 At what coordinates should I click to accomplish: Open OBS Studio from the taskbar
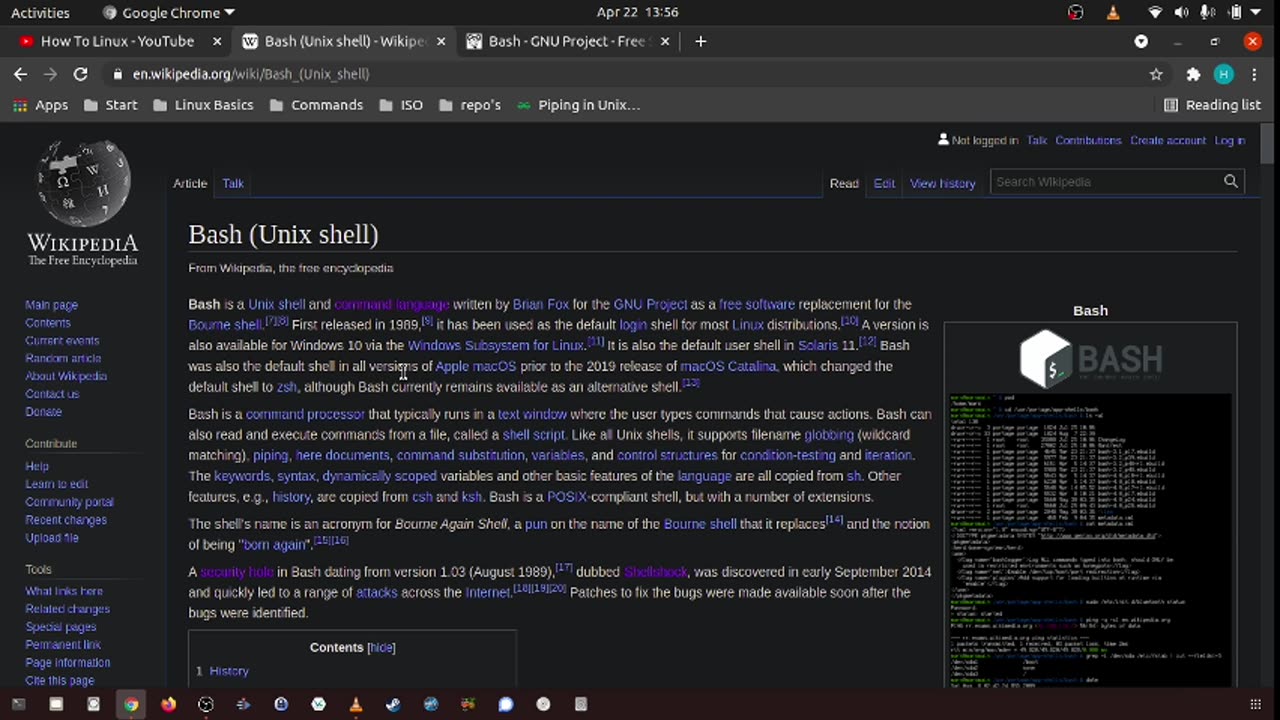click(206, 704)
